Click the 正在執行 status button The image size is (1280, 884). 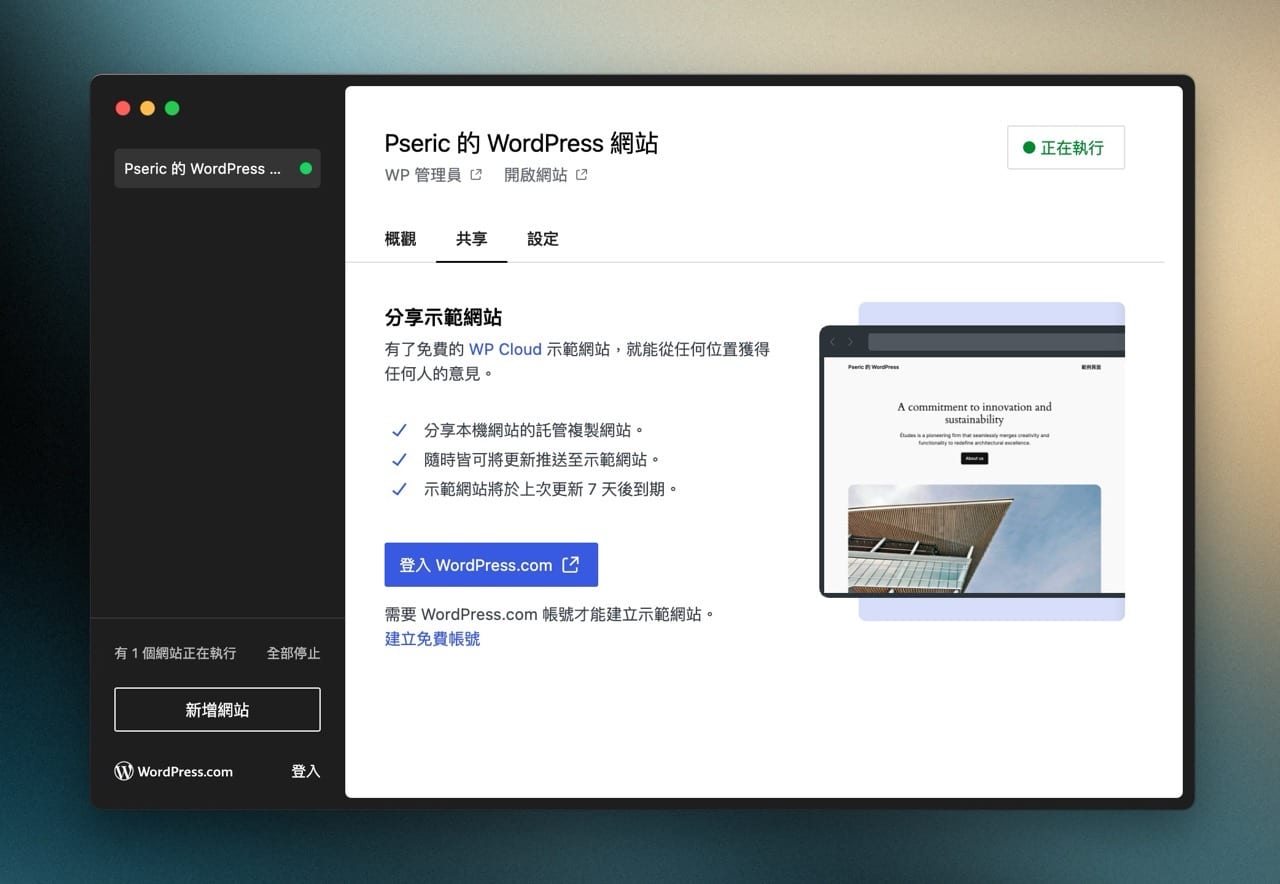click(1066, 147)
